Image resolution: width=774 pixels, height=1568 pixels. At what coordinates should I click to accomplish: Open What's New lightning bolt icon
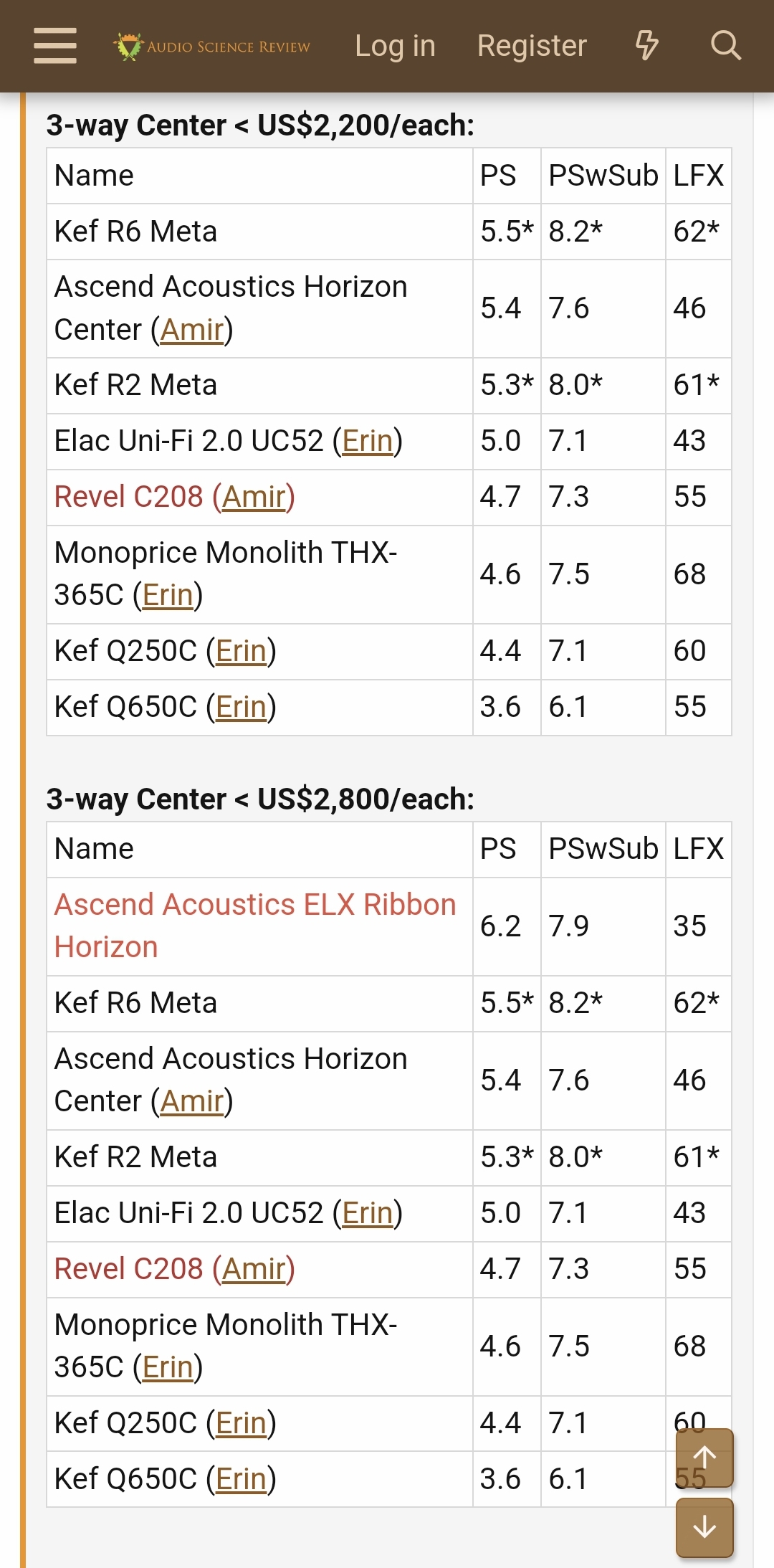(x=646, y=46)
